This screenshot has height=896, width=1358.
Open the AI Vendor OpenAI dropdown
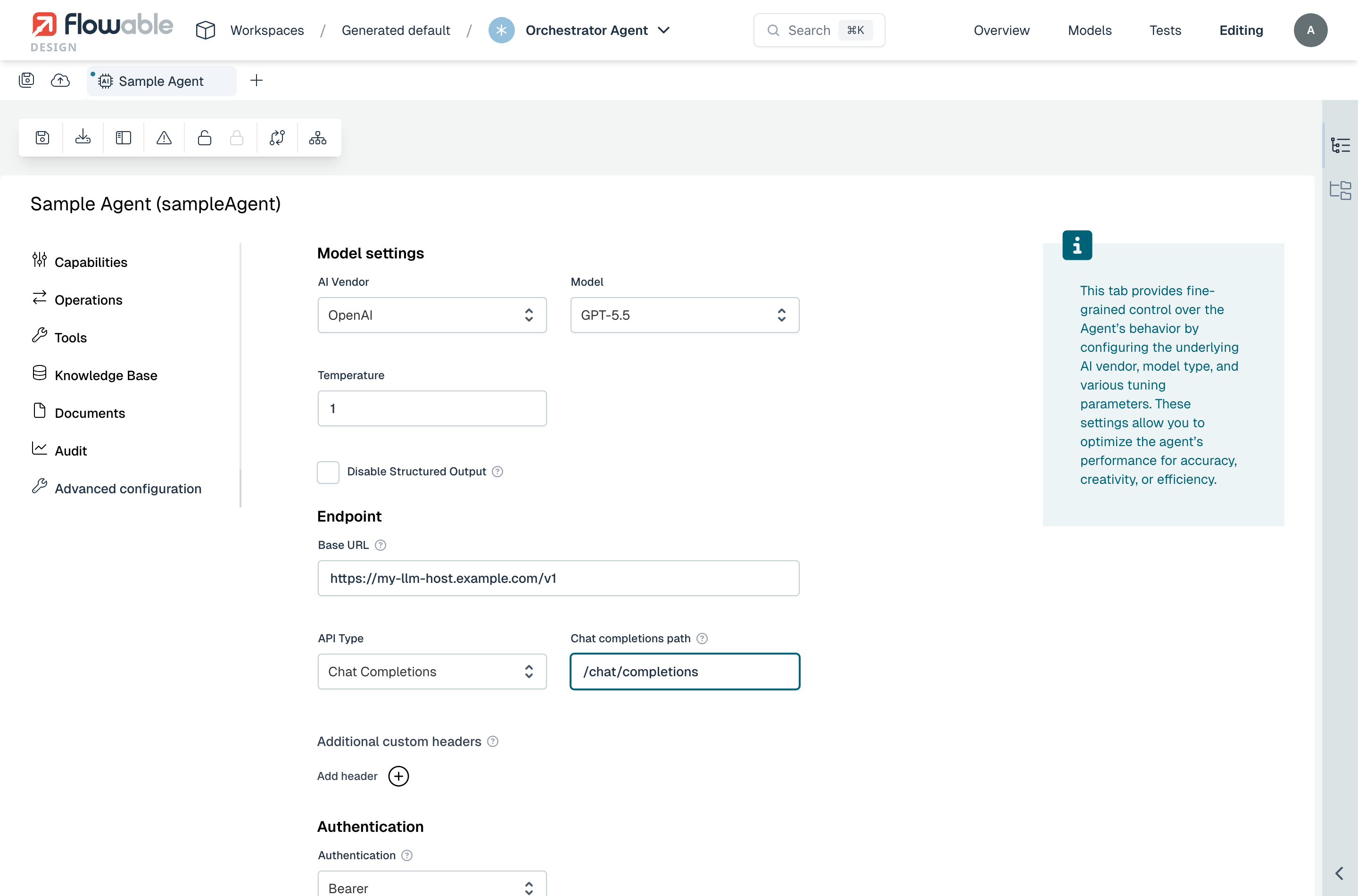(x=432, y=315)
